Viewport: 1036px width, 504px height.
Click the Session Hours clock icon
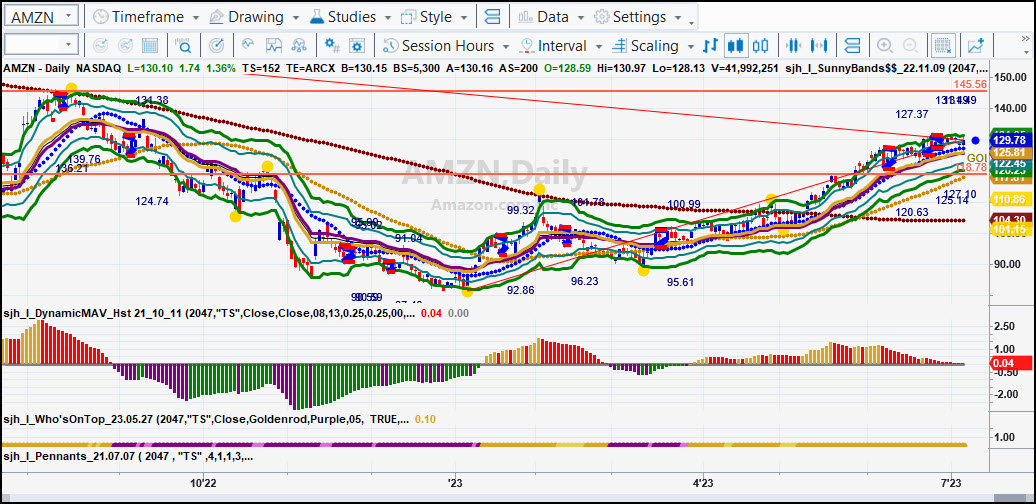click(x=390, y=46)
